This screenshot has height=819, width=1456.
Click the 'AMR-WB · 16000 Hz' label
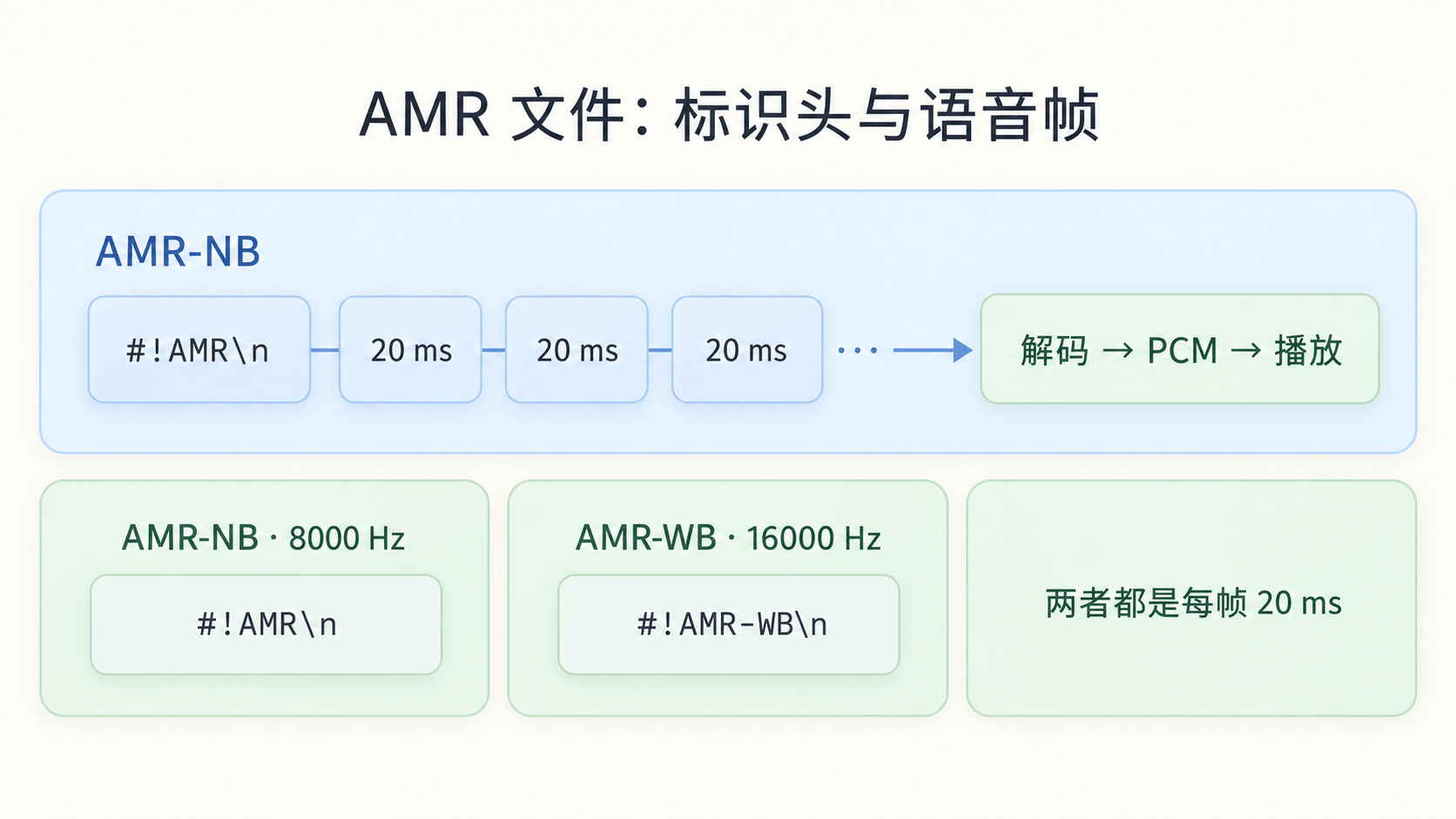728,538
